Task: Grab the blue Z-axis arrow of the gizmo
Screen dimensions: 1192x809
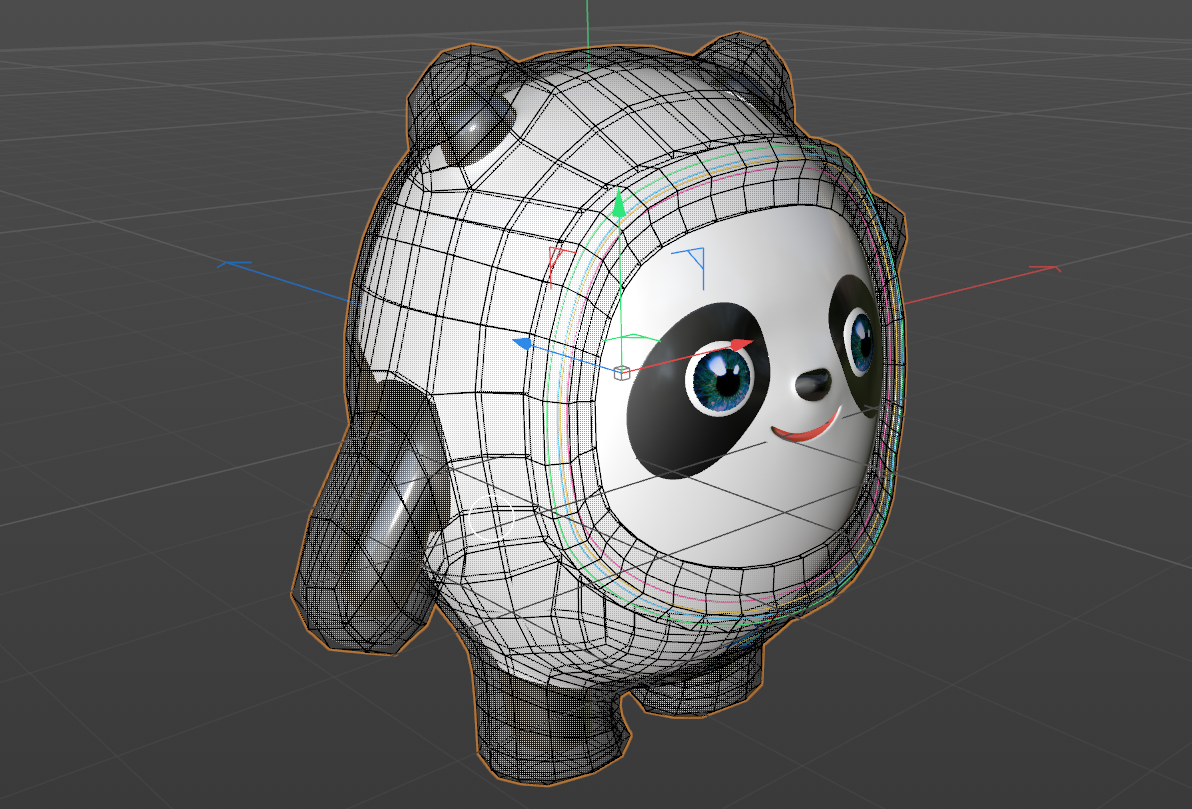Action: [x=522, y=344]
